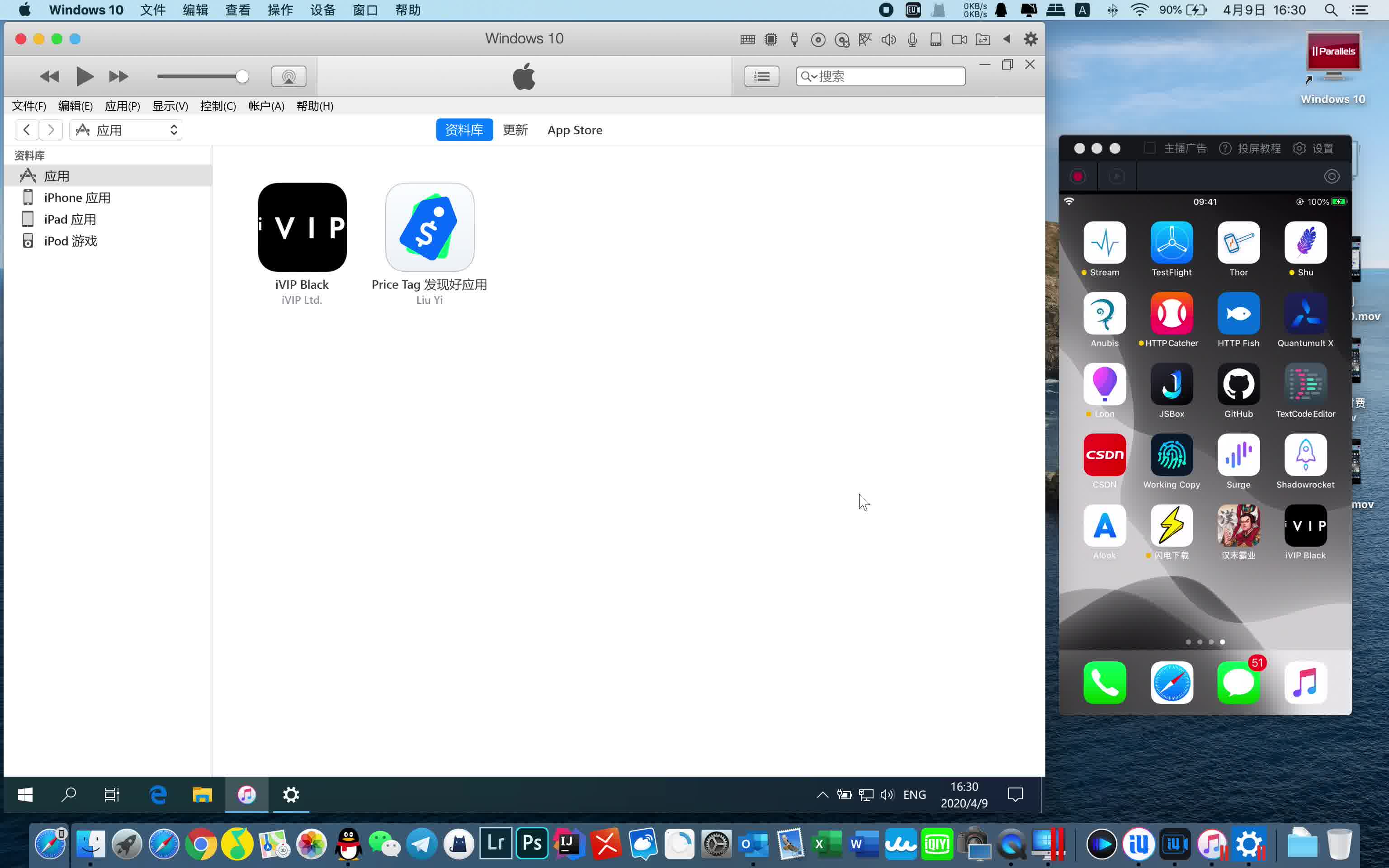Open Price Tag 发现好应用 app
This screenshot has width=1389, height=868.
click(x=429, y=227)
